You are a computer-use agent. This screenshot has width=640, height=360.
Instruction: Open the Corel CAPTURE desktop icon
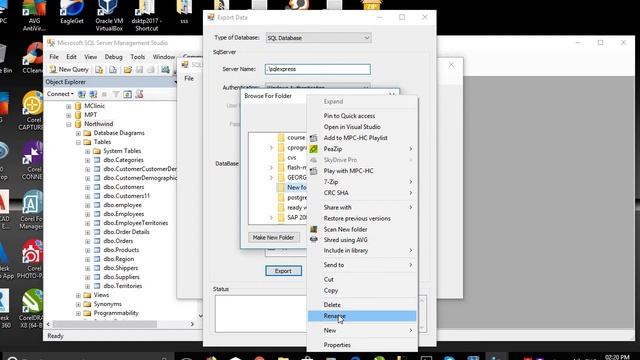33,111
